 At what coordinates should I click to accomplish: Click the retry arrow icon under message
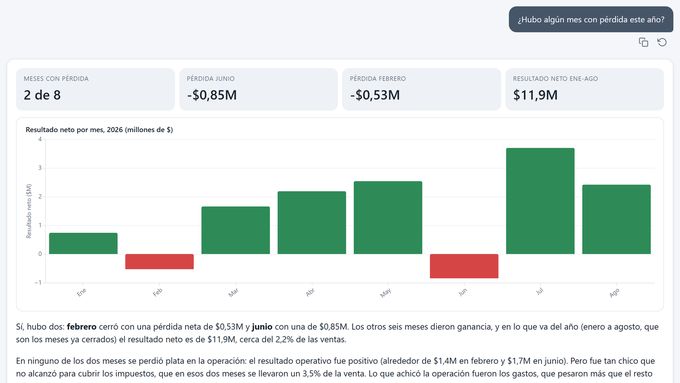[x=662, y=42]
